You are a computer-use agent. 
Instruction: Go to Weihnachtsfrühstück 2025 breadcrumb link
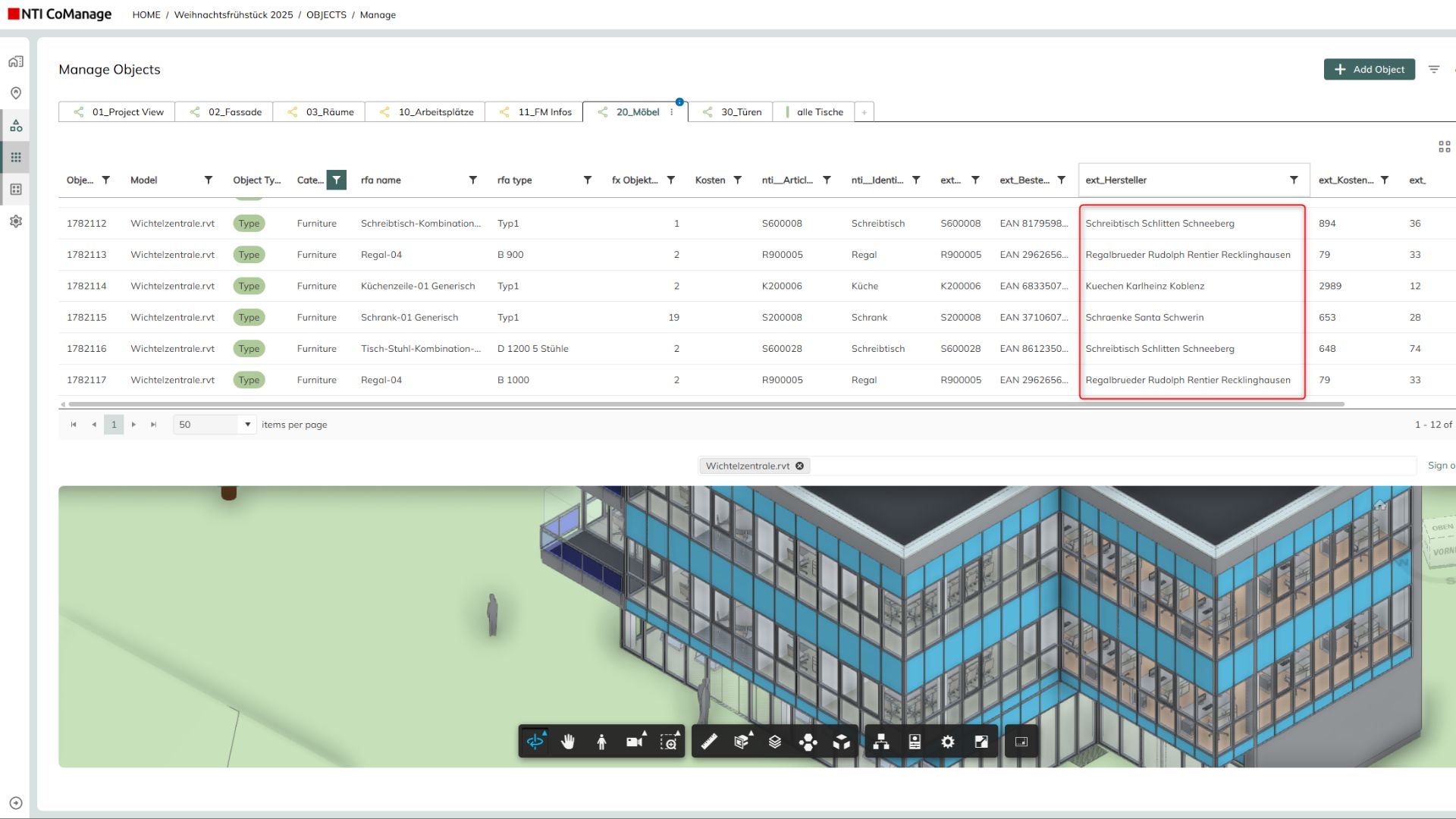coord(233,14)
